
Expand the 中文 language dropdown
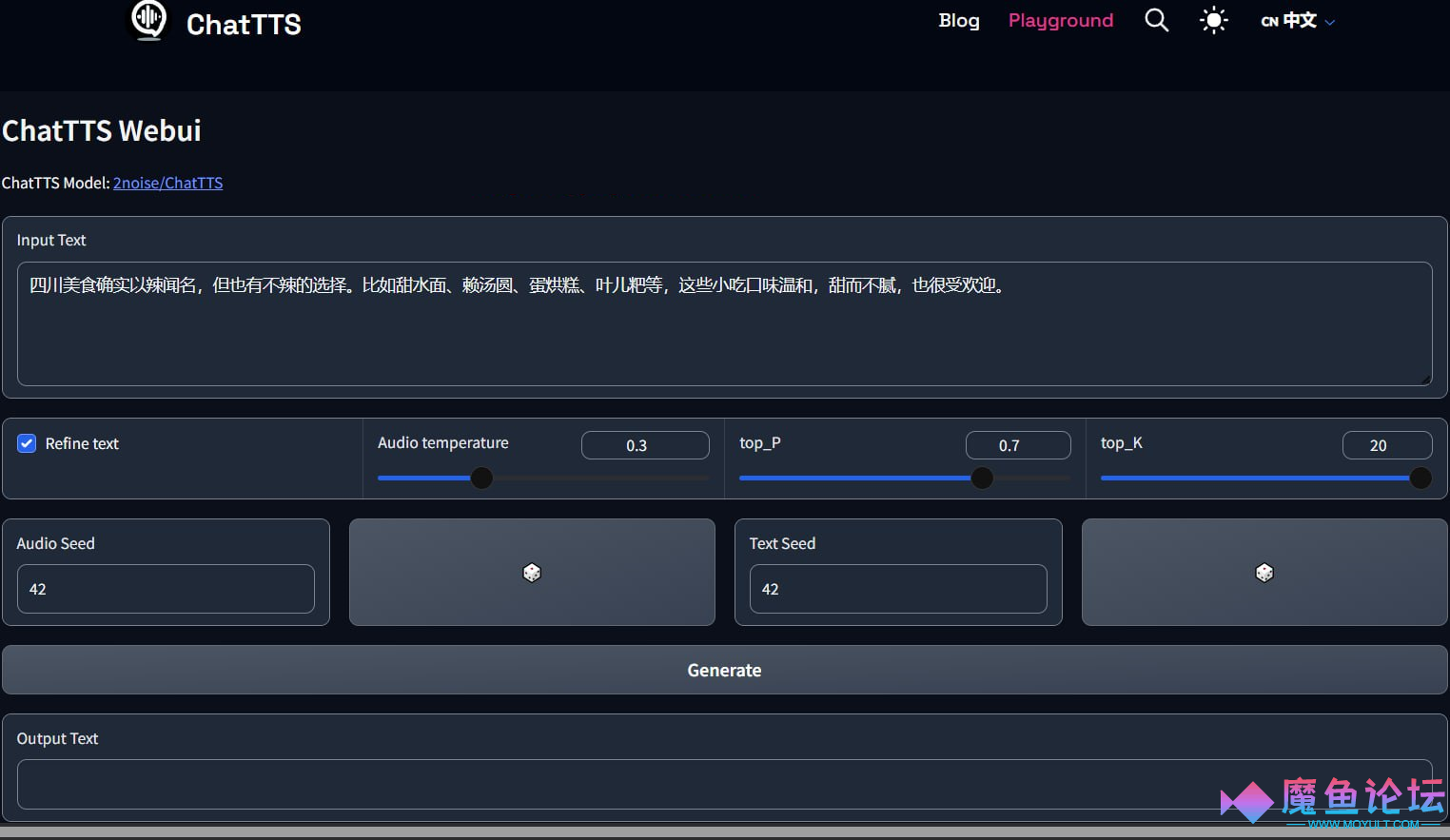click(1298, 21)
